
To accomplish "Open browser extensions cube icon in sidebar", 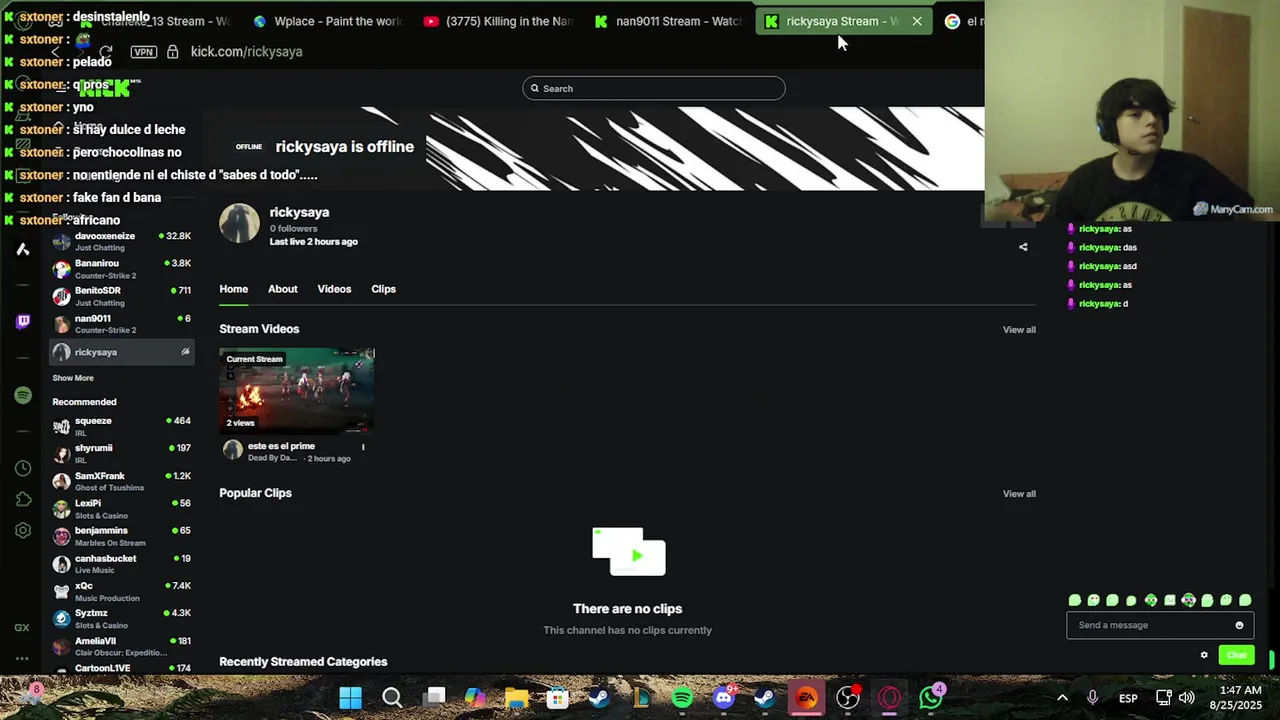I will pos(23,499).
